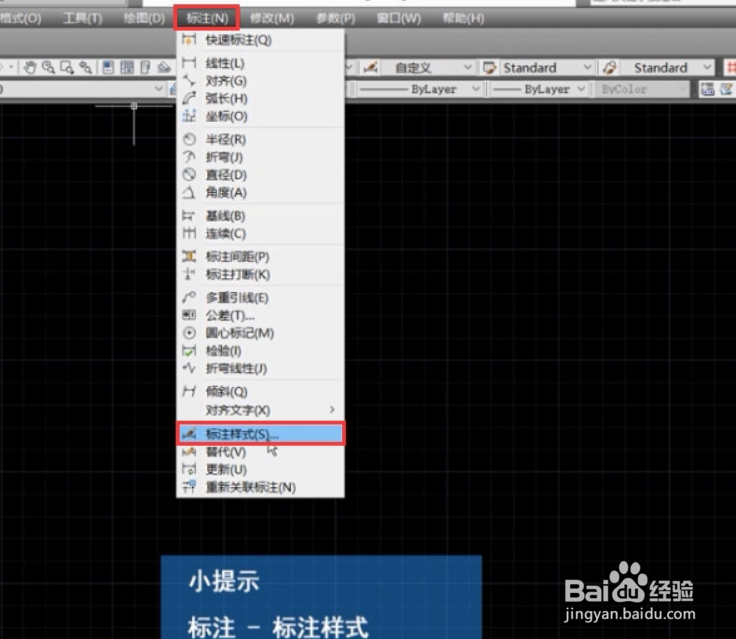Select 折弯(J) jogged dimension
Image resolution: width=736 pixels, height=639 pixels.
(x=261, y=157)
